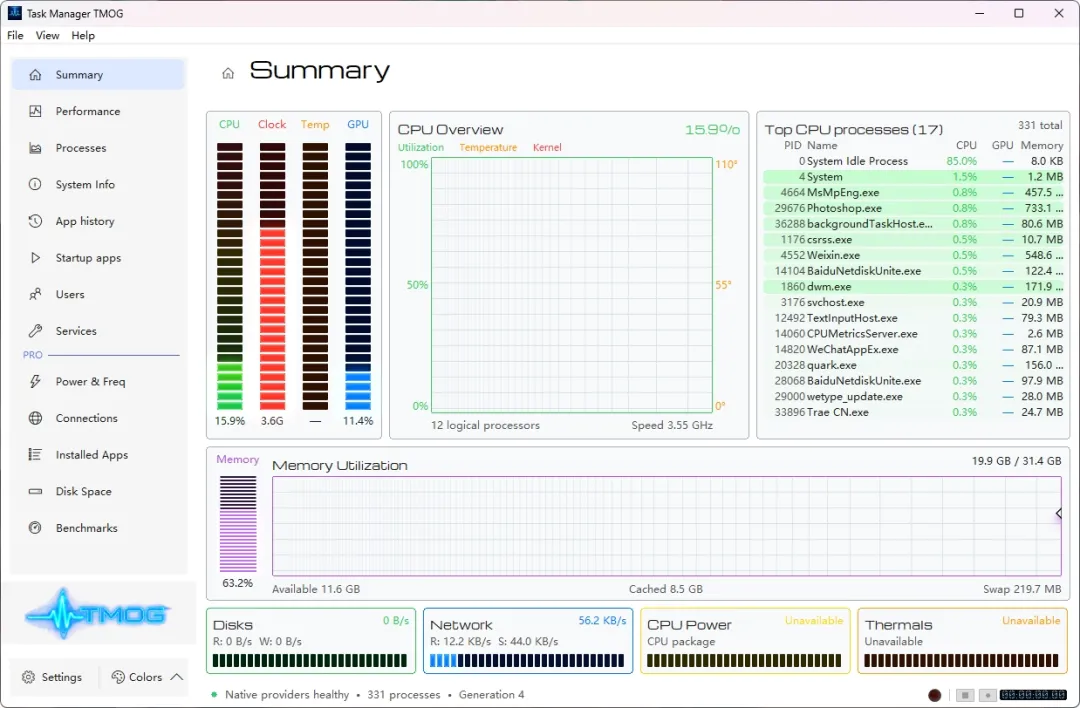Open the Colors button
The image size is (1080, 708).
click(x=137, y=677)
